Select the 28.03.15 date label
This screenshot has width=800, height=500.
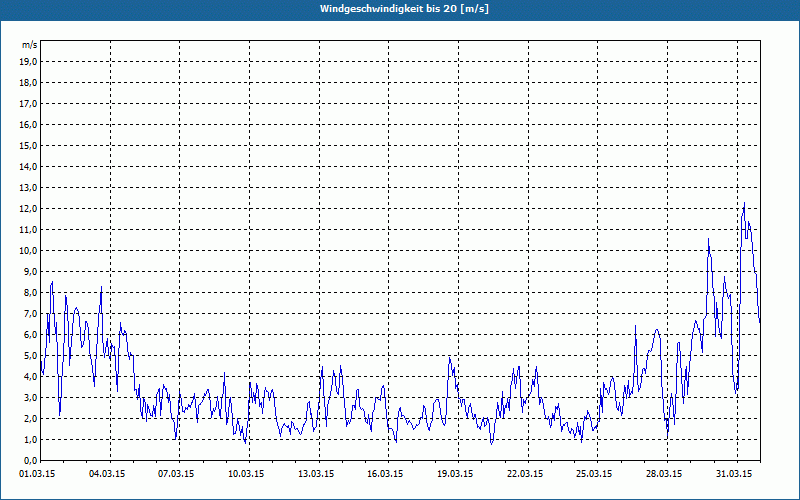[664, 474]
